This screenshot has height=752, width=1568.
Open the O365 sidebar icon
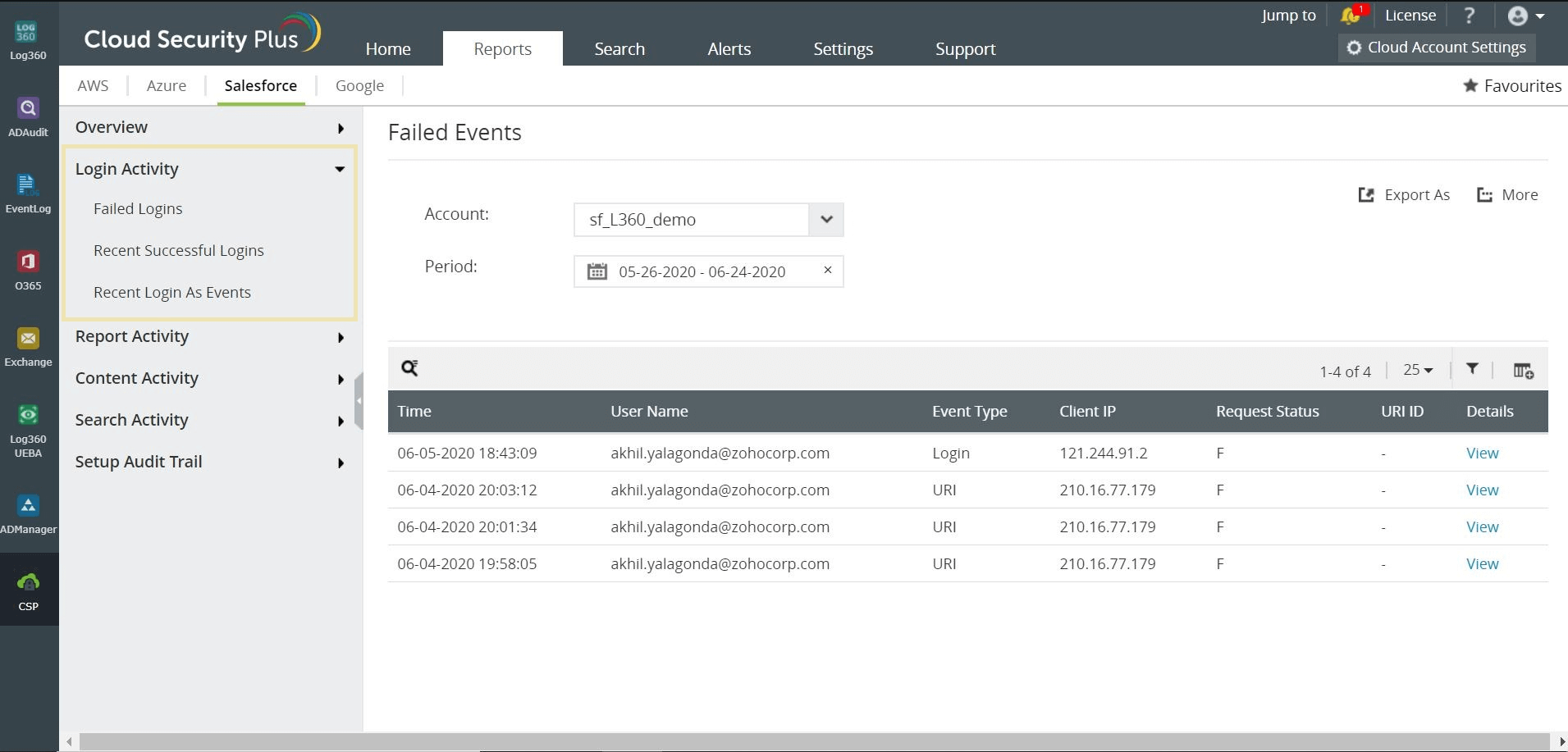(x=28, y=271)
